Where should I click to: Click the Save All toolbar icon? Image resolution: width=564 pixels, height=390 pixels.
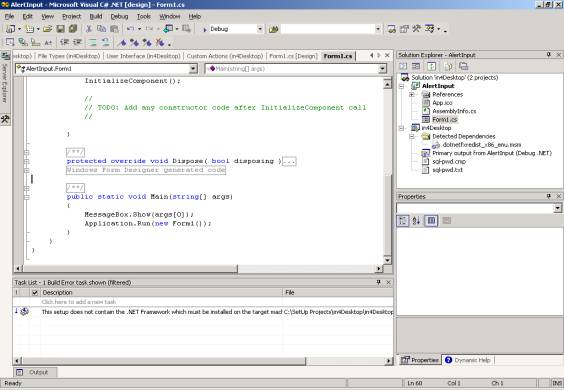73,29
